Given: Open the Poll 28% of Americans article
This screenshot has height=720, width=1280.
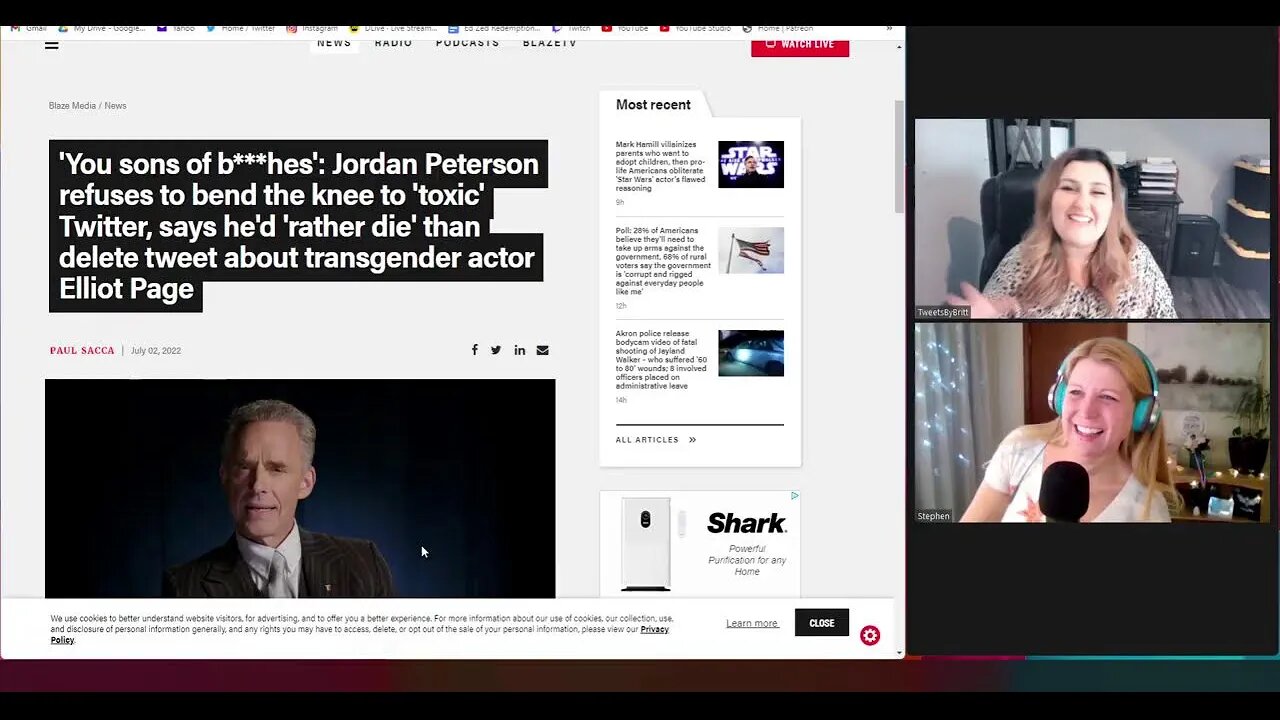Looking at the screenshot, I should [663, 262].
